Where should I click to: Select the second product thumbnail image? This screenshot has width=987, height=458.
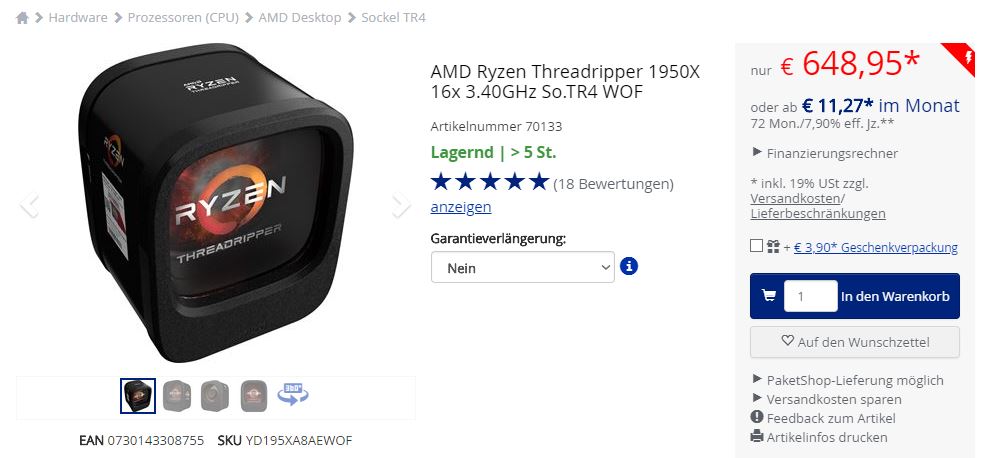coord(177,396)
